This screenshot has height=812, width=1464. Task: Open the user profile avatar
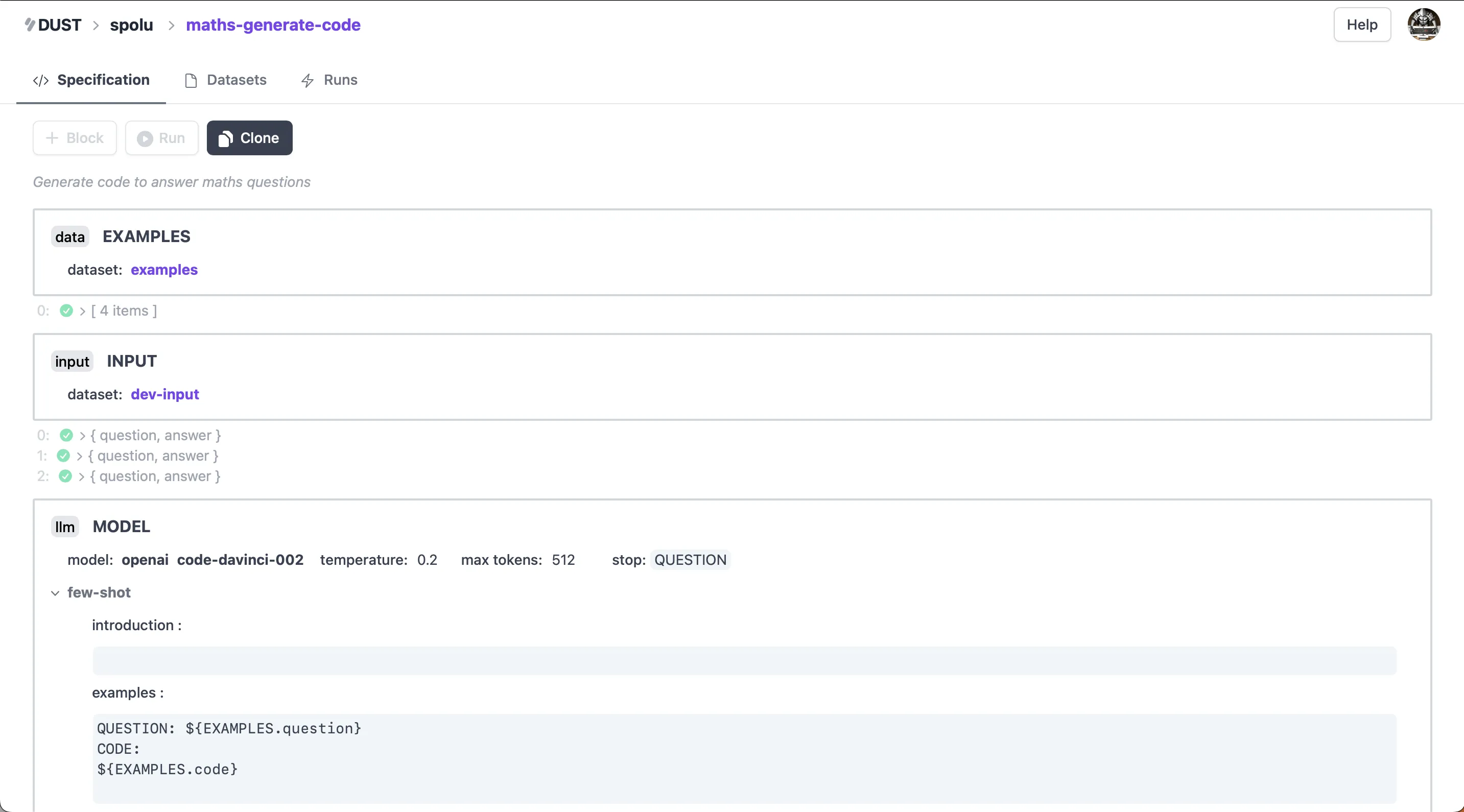(x=1423, y=25)
